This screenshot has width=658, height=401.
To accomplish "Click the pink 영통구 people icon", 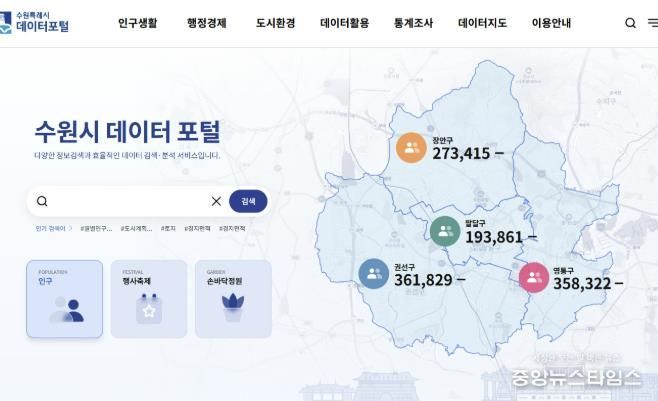I will pyautogui.click(x=534, y=277).
